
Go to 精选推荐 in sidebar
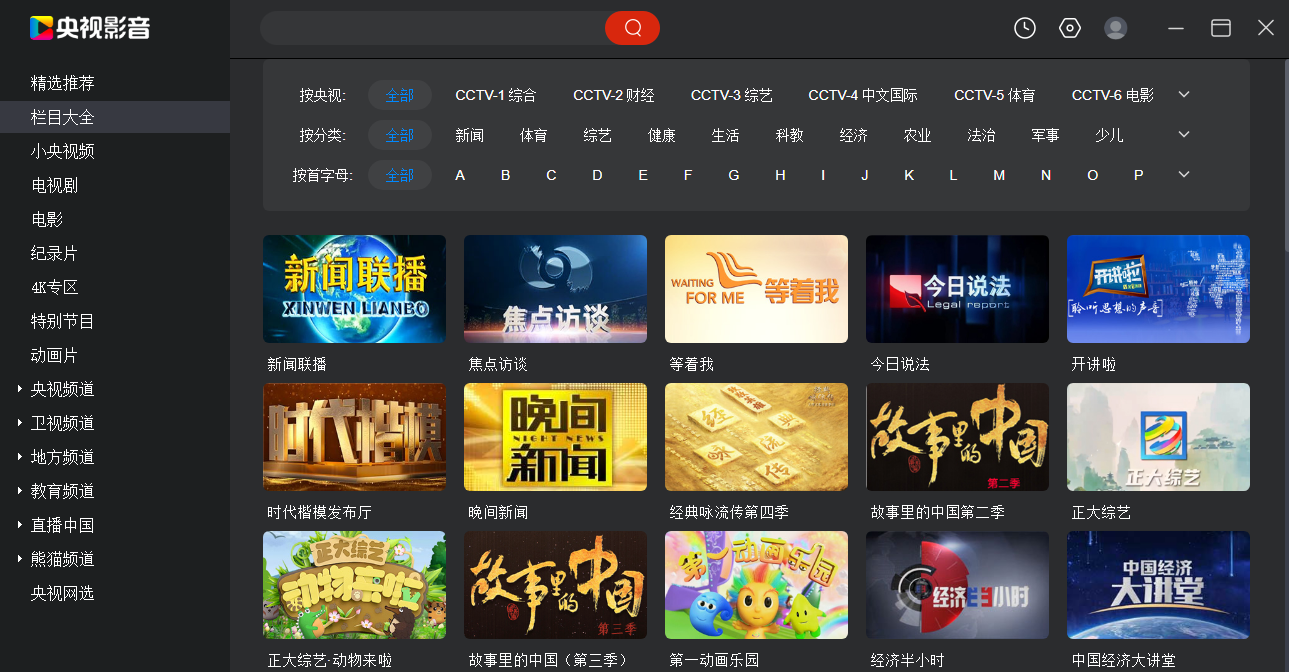pyautogui.click(x=63, y=83)
